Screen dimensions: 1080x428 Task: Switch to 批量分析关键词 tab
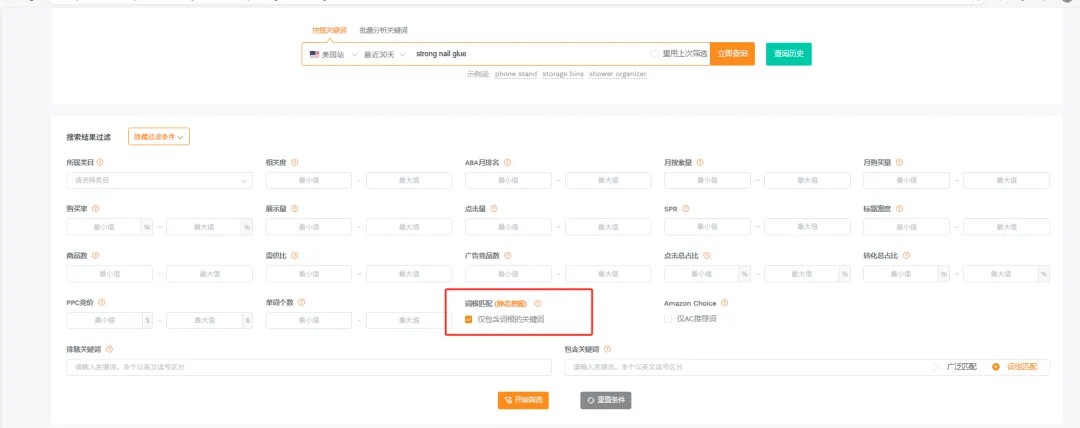384,31
